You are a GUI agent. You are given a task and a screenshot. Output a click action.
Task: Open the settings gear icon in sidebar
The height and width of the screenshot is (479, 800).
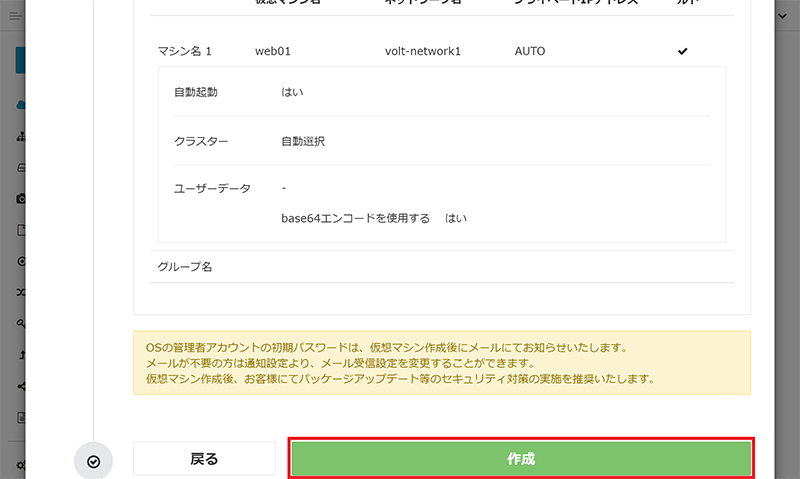click(x=21, y=466)
